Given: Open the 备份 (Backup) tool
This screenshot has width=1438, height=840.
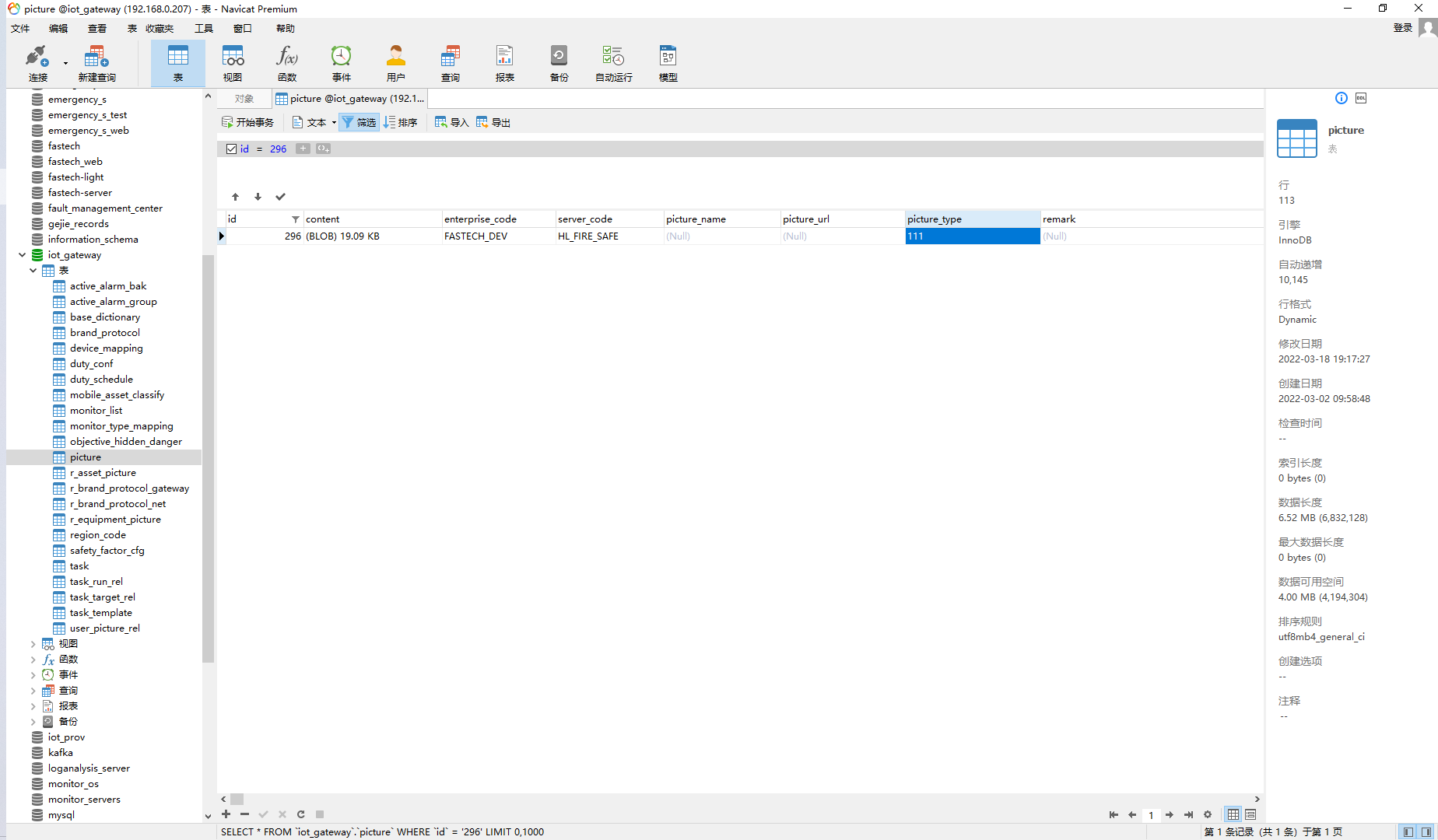Looking at the screenshot, I should point(559,62).
